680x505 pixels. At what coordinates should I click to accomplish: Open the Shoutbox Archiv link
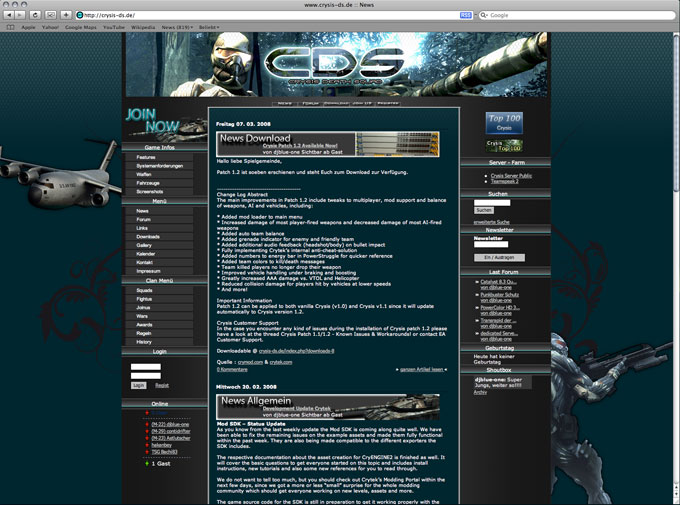tap(480, 392)
